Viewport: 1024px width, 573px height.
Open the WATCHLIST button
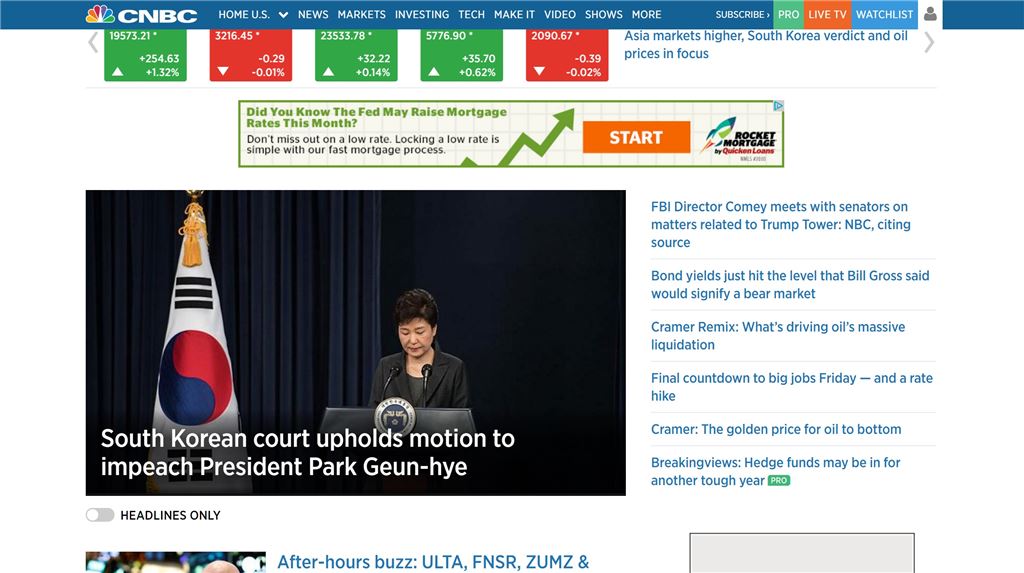884,15
